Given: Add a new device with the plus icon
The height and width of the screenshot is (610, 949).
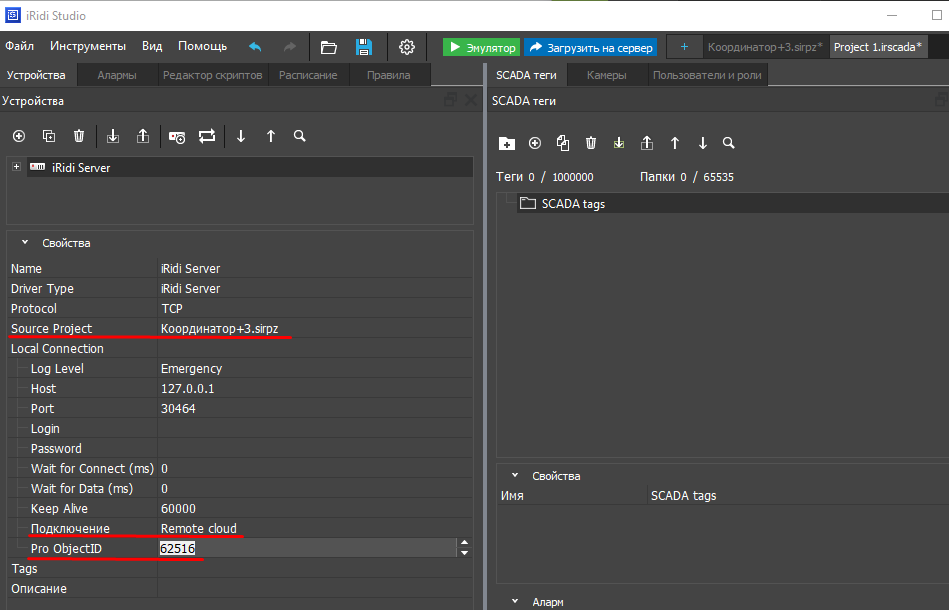Looking at the screenshot, I should click(18, 136).
